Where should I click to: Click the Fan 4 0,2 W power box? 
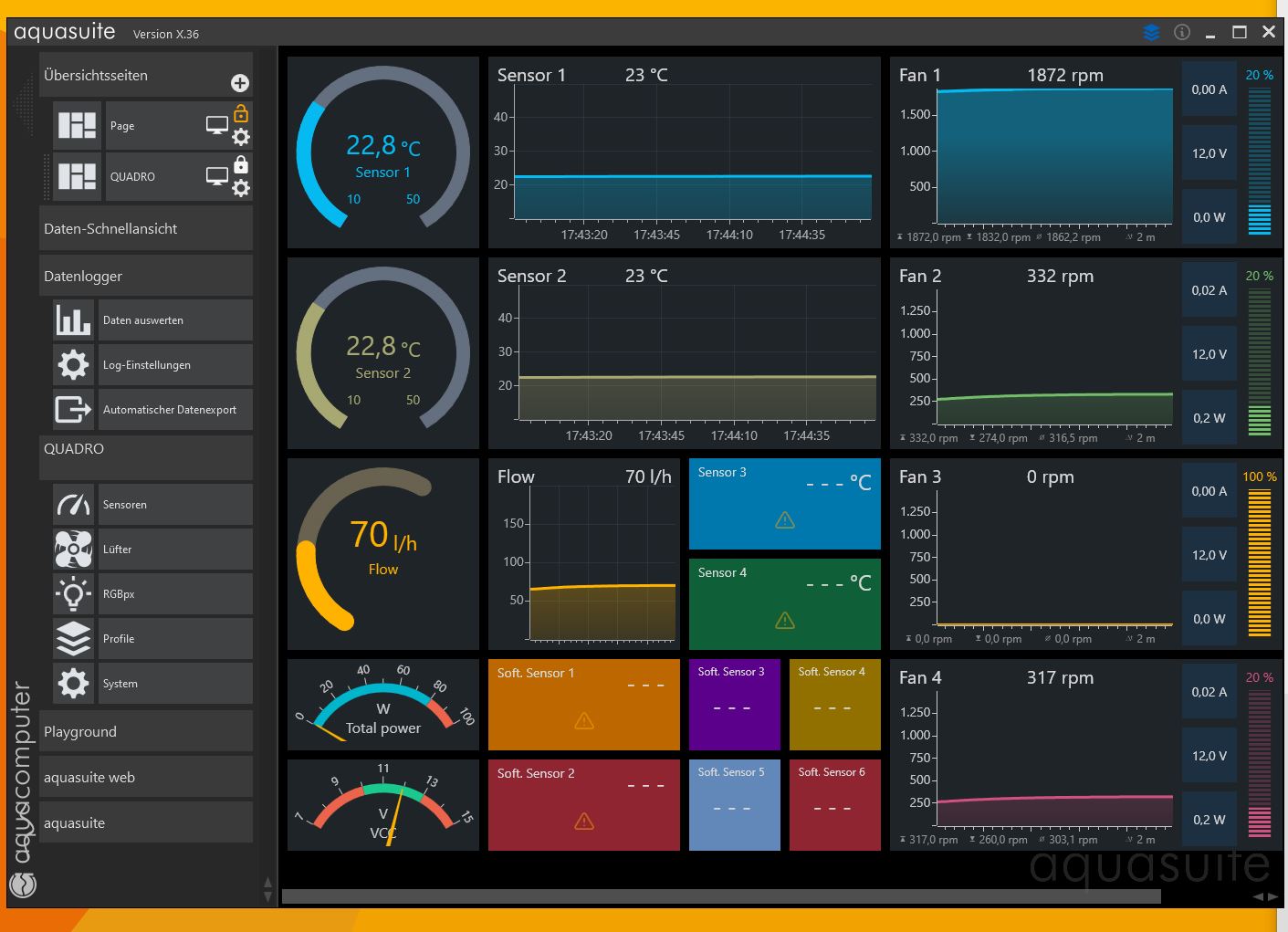1209,820
